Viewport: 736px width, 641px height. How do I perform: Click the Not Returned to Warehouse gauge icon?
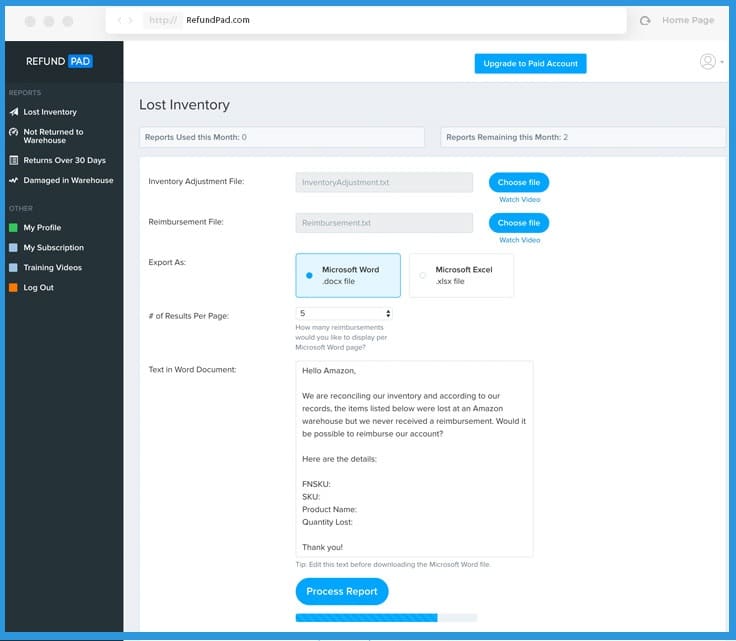[x=14, y=132]
